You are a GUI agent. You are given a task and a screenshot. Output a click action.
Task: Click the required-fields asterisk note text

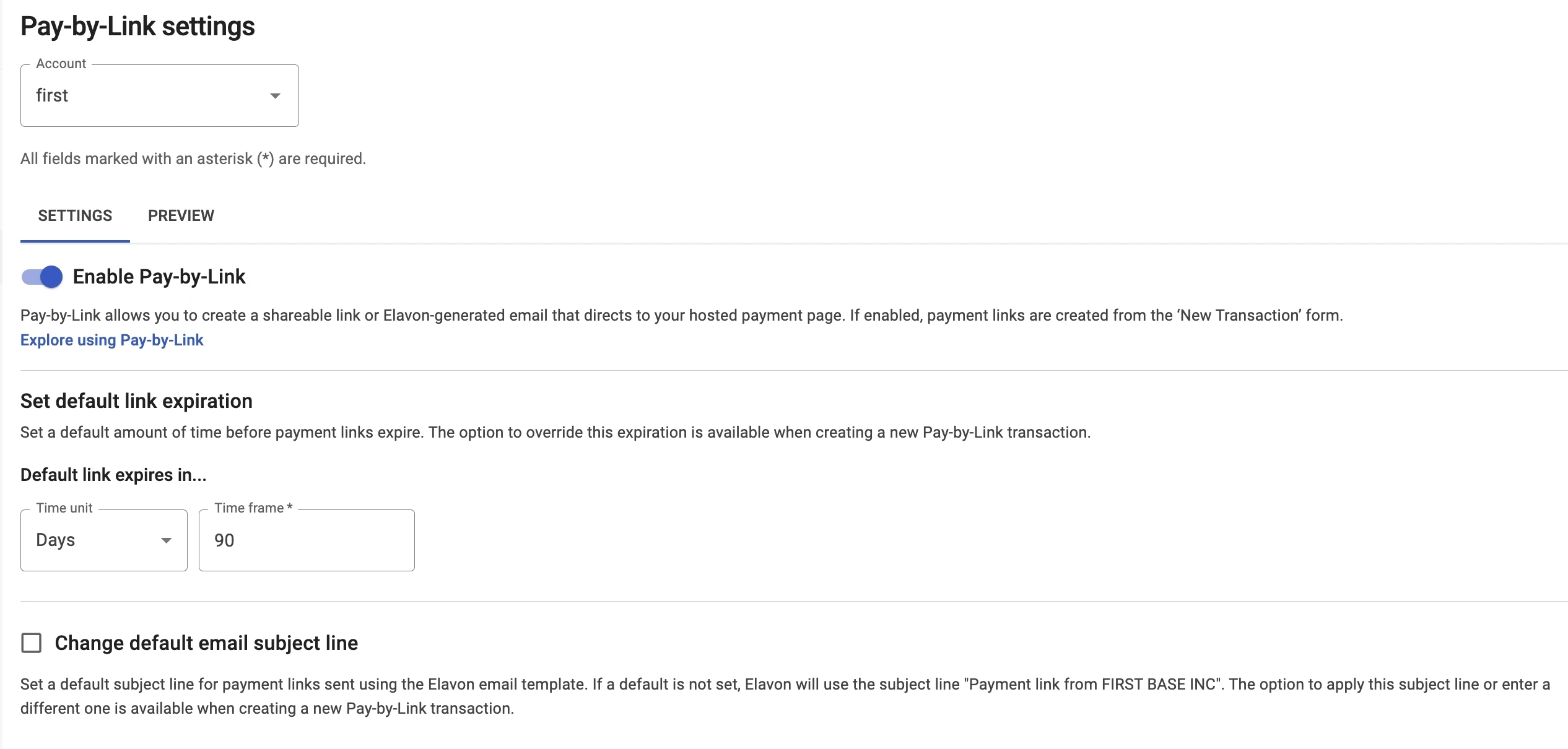tap(193, 159)
